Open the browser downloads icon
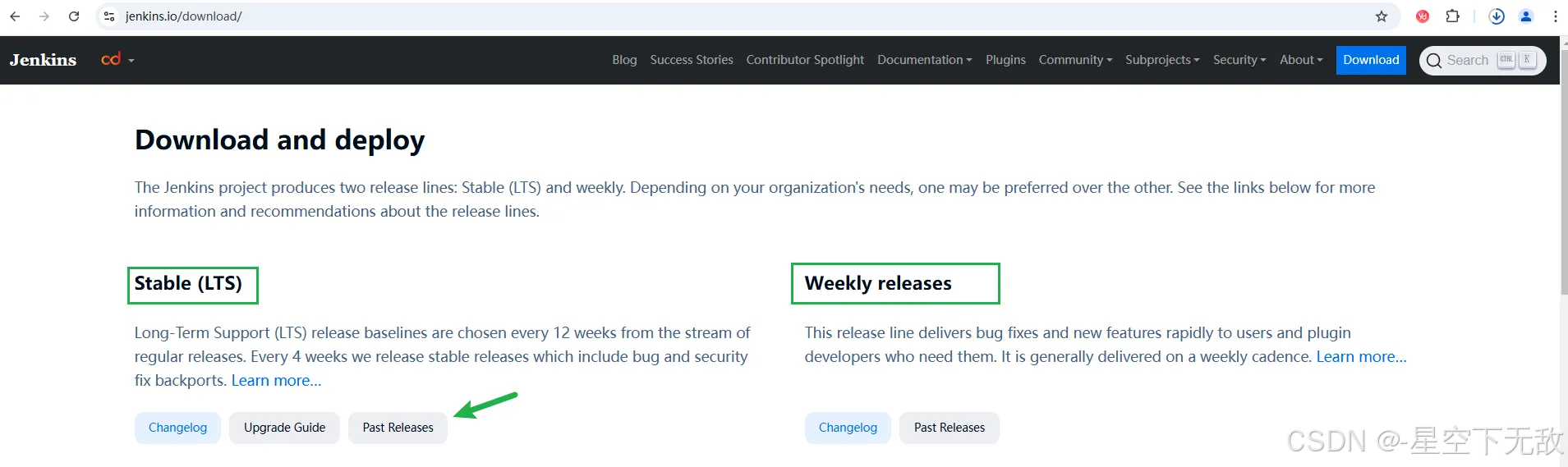This screenshot has height=467, width=1568. click(x=1497, y=16)
